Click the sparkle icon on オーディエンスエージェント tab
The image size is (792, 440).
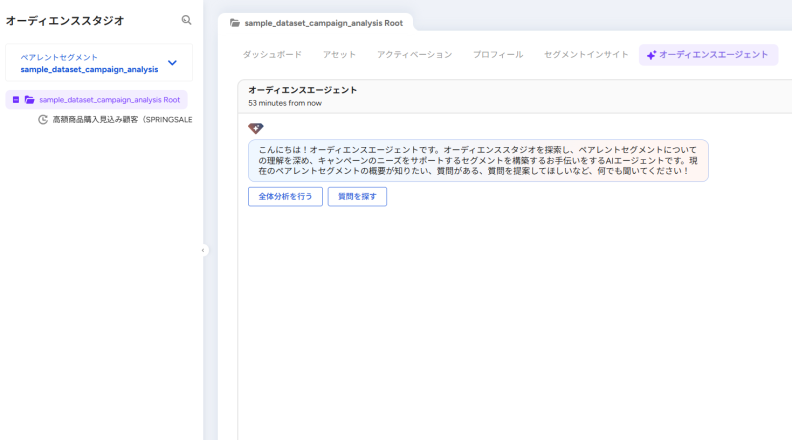click(652, 55)
